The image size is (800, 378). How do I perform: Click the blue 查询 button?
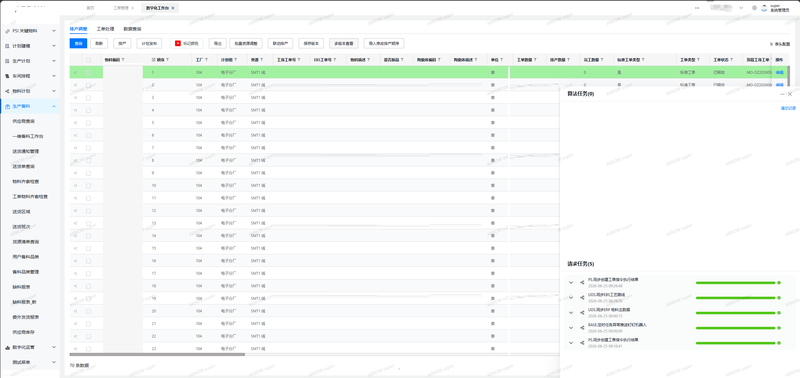(x=79, y=43)
